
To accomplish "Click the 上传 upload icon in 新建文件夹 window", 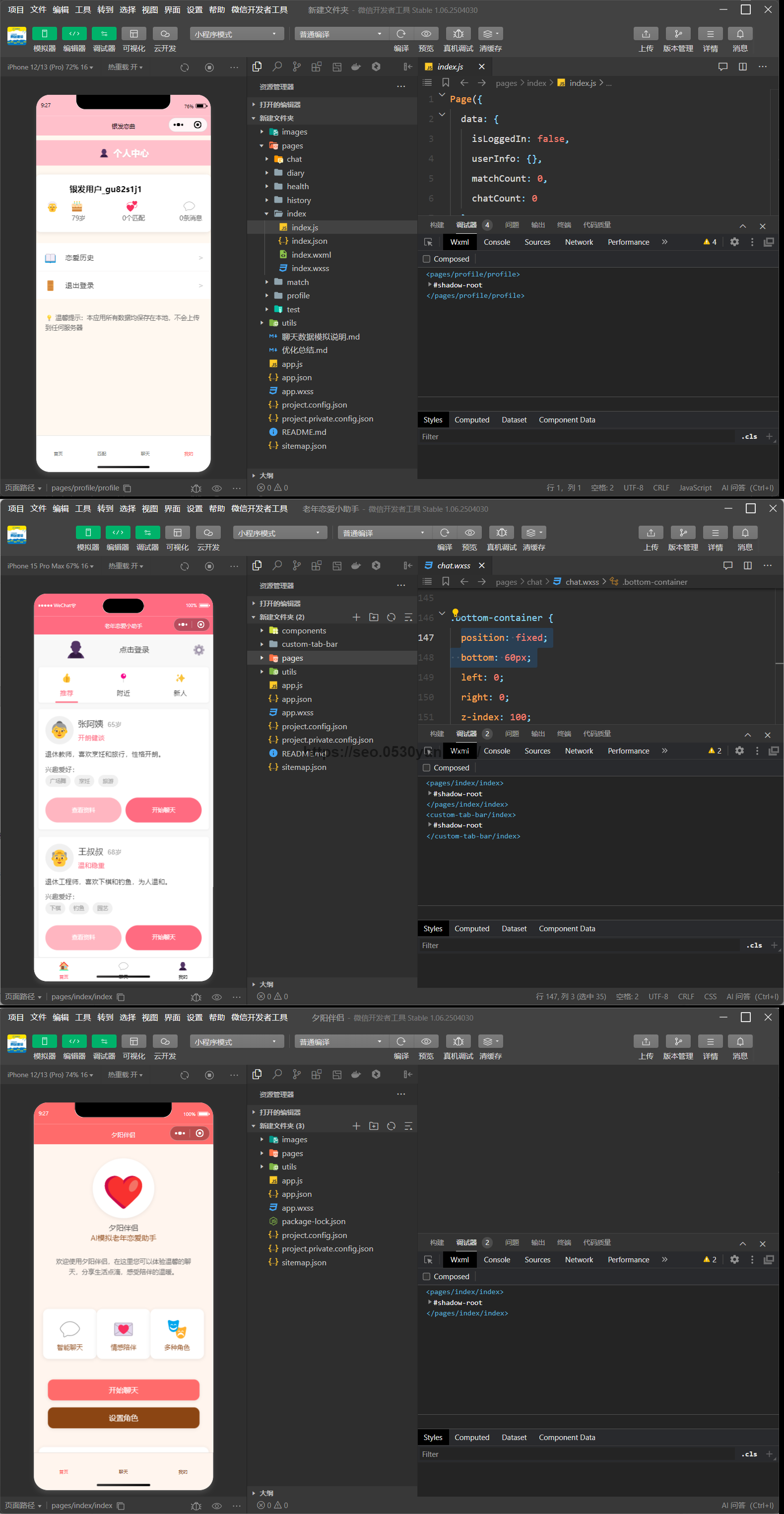I will coord(645,34).
